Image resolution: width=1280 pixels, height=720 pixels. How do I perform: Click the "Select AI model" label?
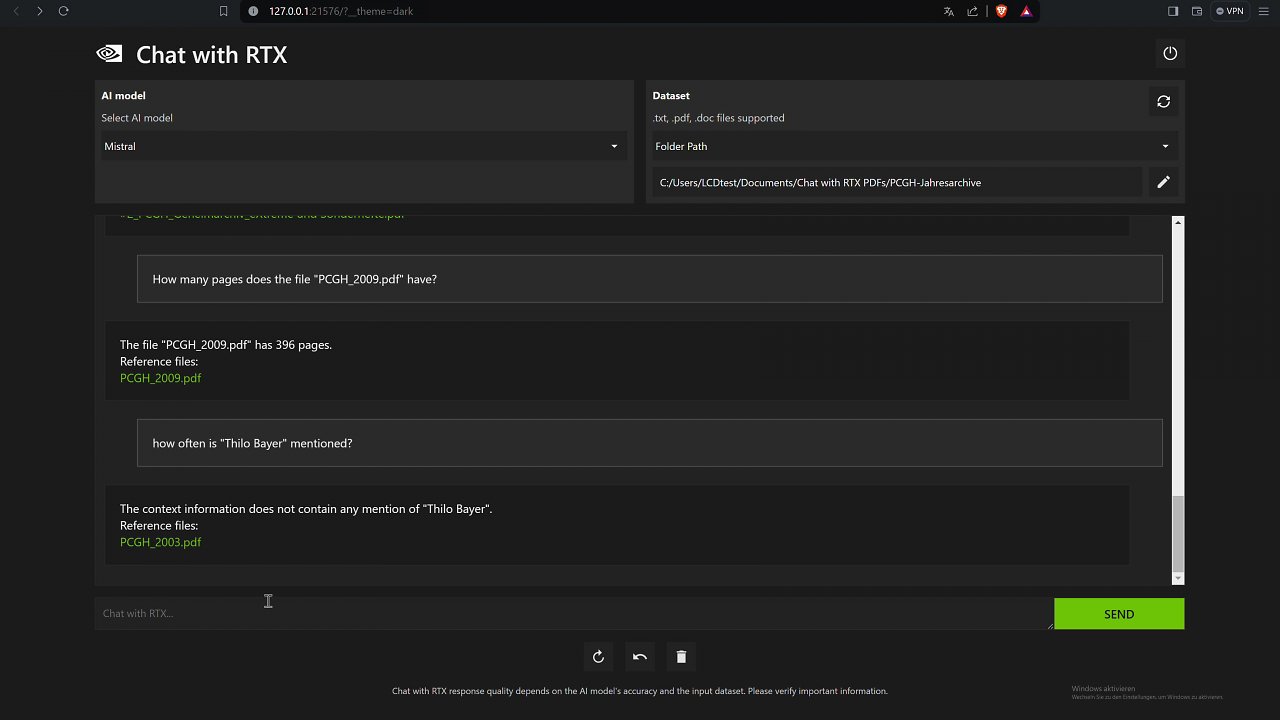[137, 118]
